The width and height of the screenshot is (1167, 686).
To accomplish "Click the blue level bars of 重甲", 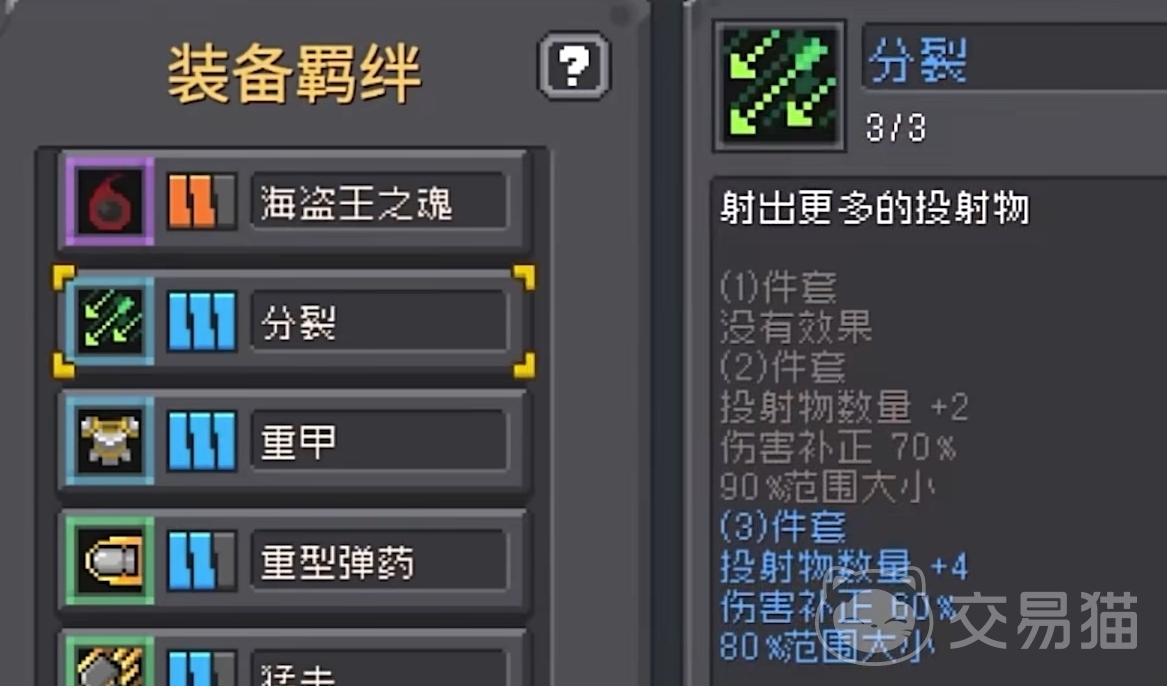I will pyautogui.click(x=202, y=441).
